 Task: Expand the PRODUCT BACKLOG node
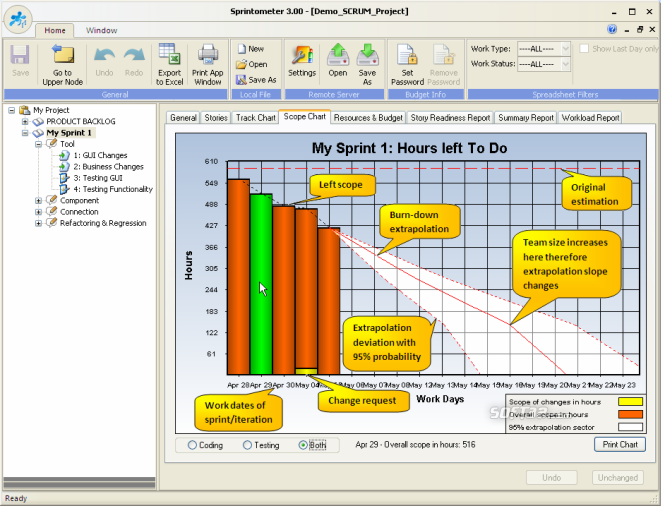tap(25, 122)
